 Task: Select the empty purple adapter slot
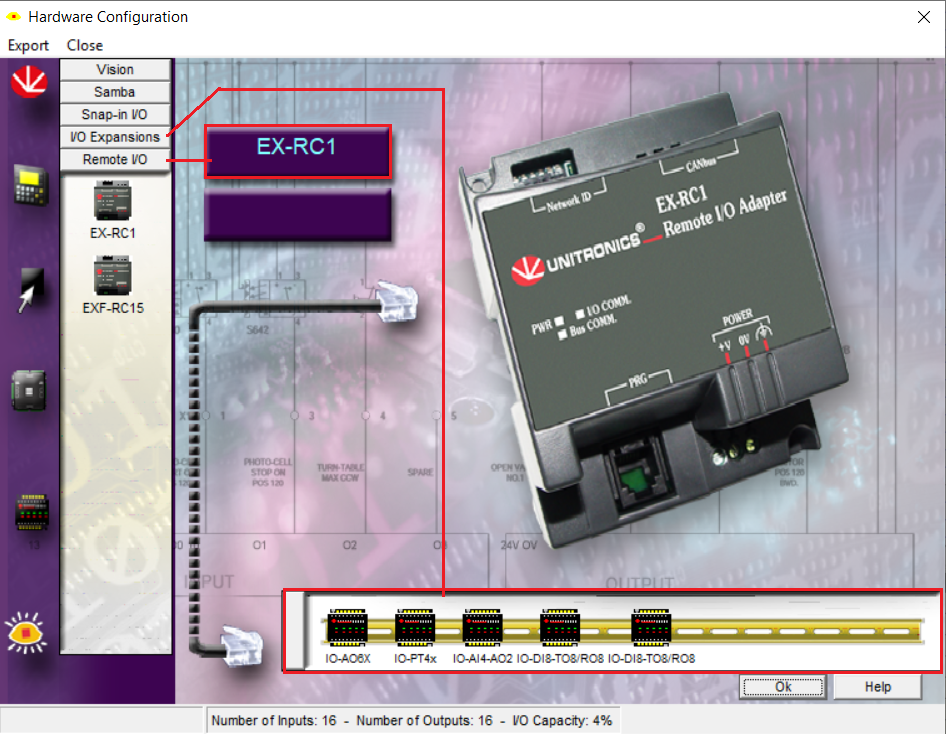tap(298, 215)
